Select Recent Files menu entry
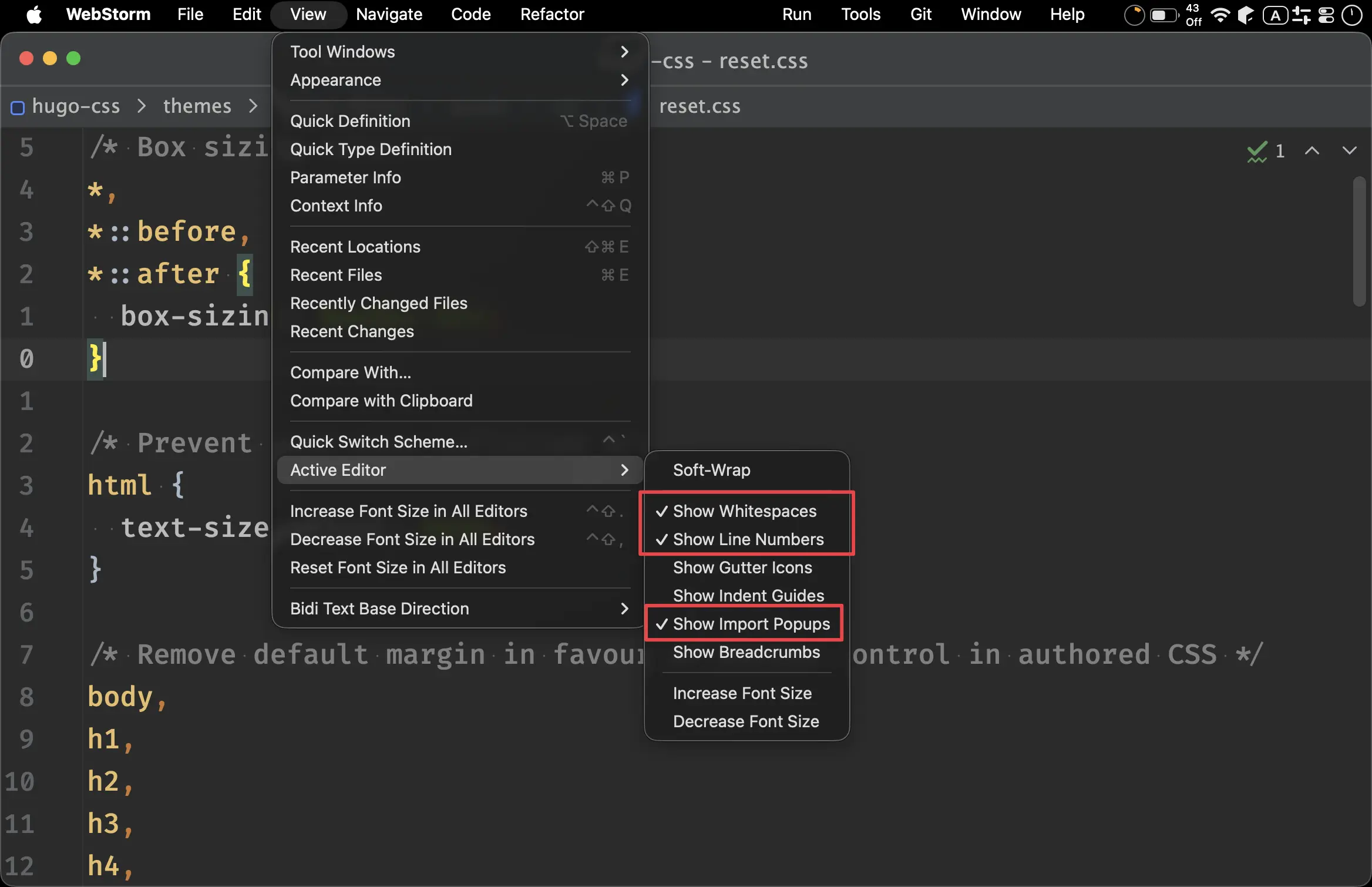Image resolution: width=1372 pixels, height=887 pixels. click(x=336, y=275)
